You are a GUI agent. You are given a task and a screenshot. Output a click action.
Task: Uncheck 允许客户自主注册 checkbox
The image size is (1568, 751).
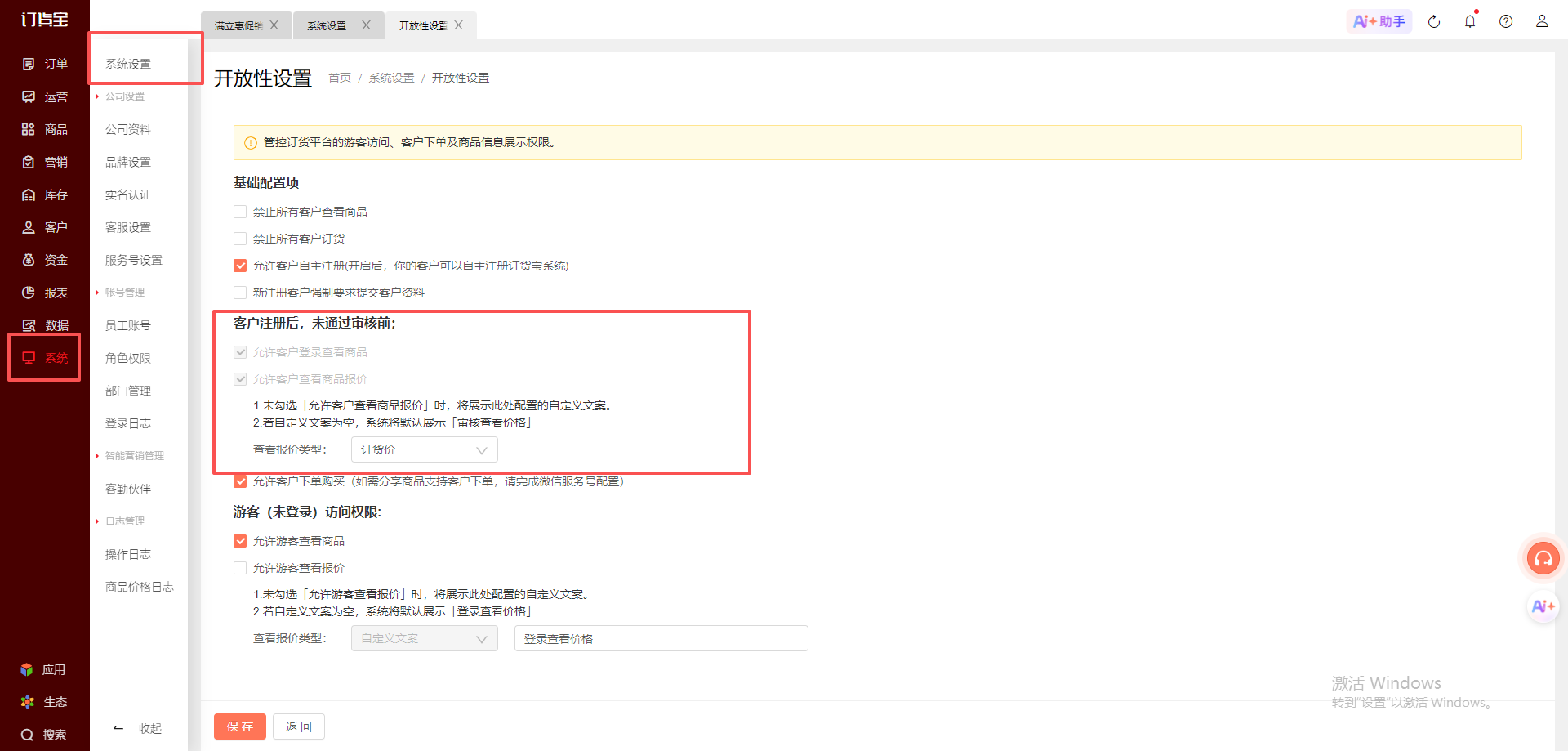pyautogui.click(x=240, y=266)
